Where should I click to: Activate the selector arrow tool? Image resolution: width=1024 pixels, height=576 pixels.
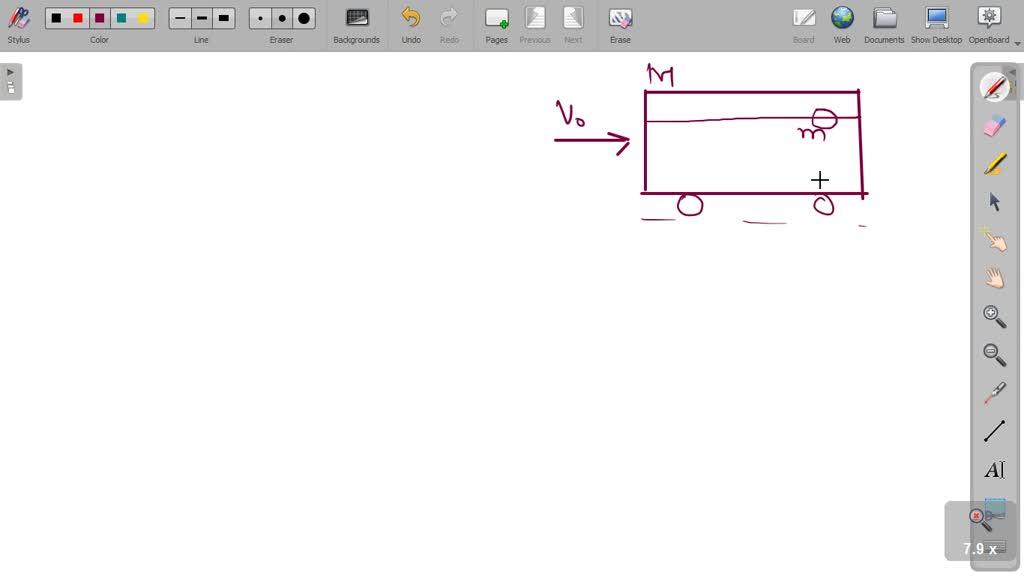coord(993,201)
